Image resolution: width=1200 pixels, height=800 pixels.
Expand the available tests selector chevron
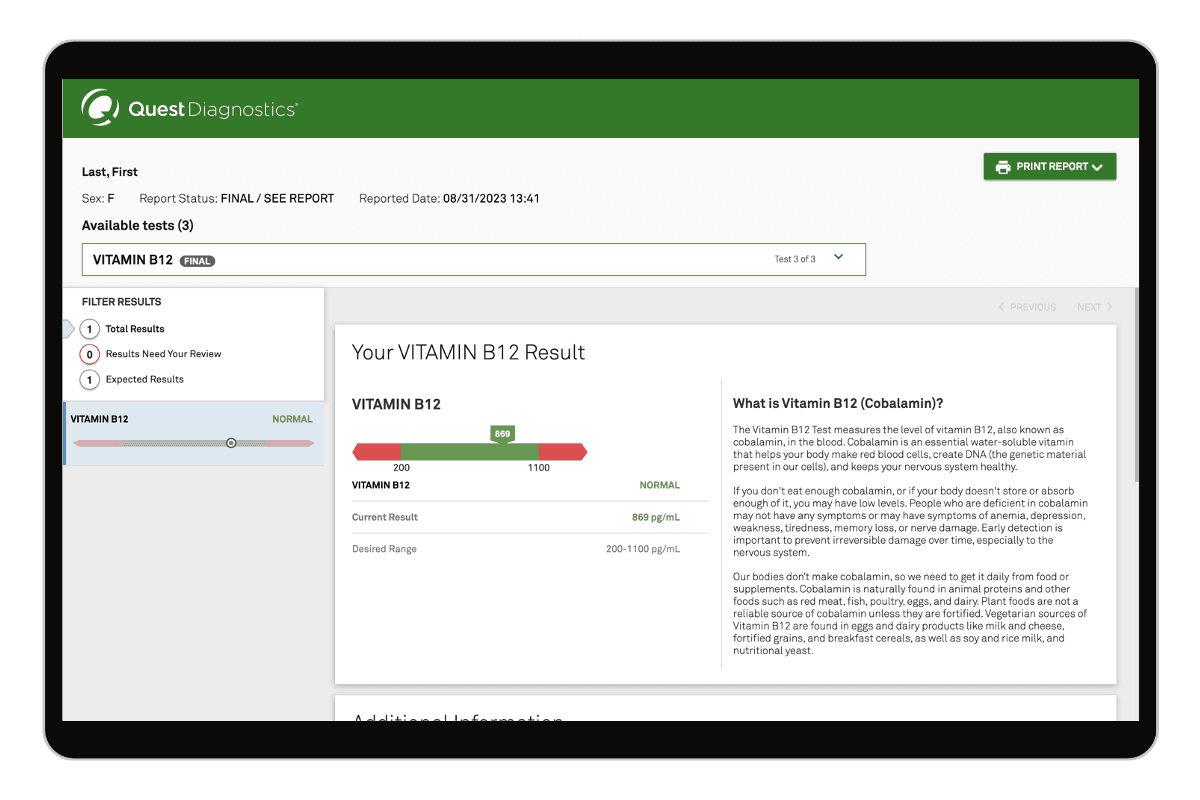tap(838, 258)
